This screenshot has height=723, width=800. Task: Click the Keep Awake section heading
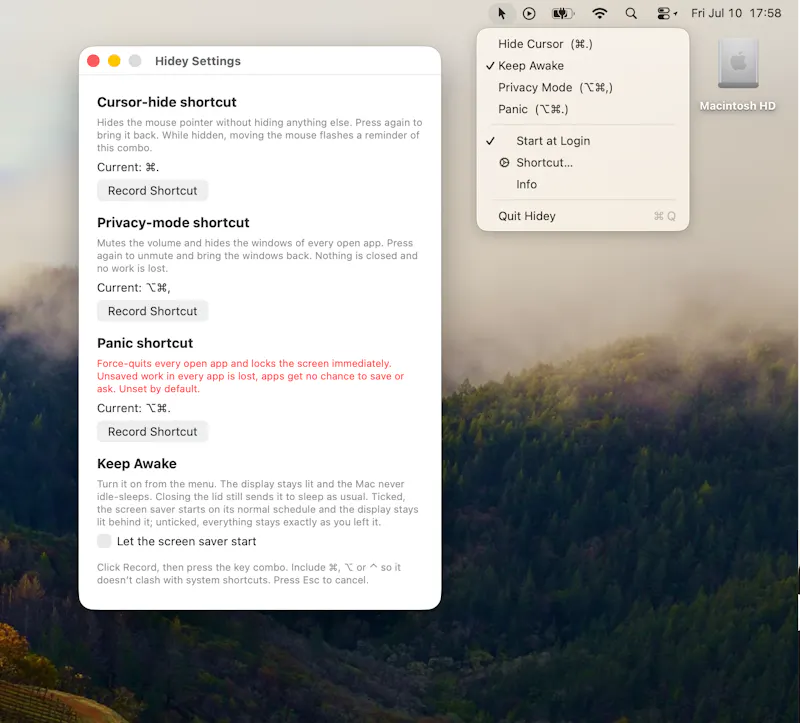[137, 463]
